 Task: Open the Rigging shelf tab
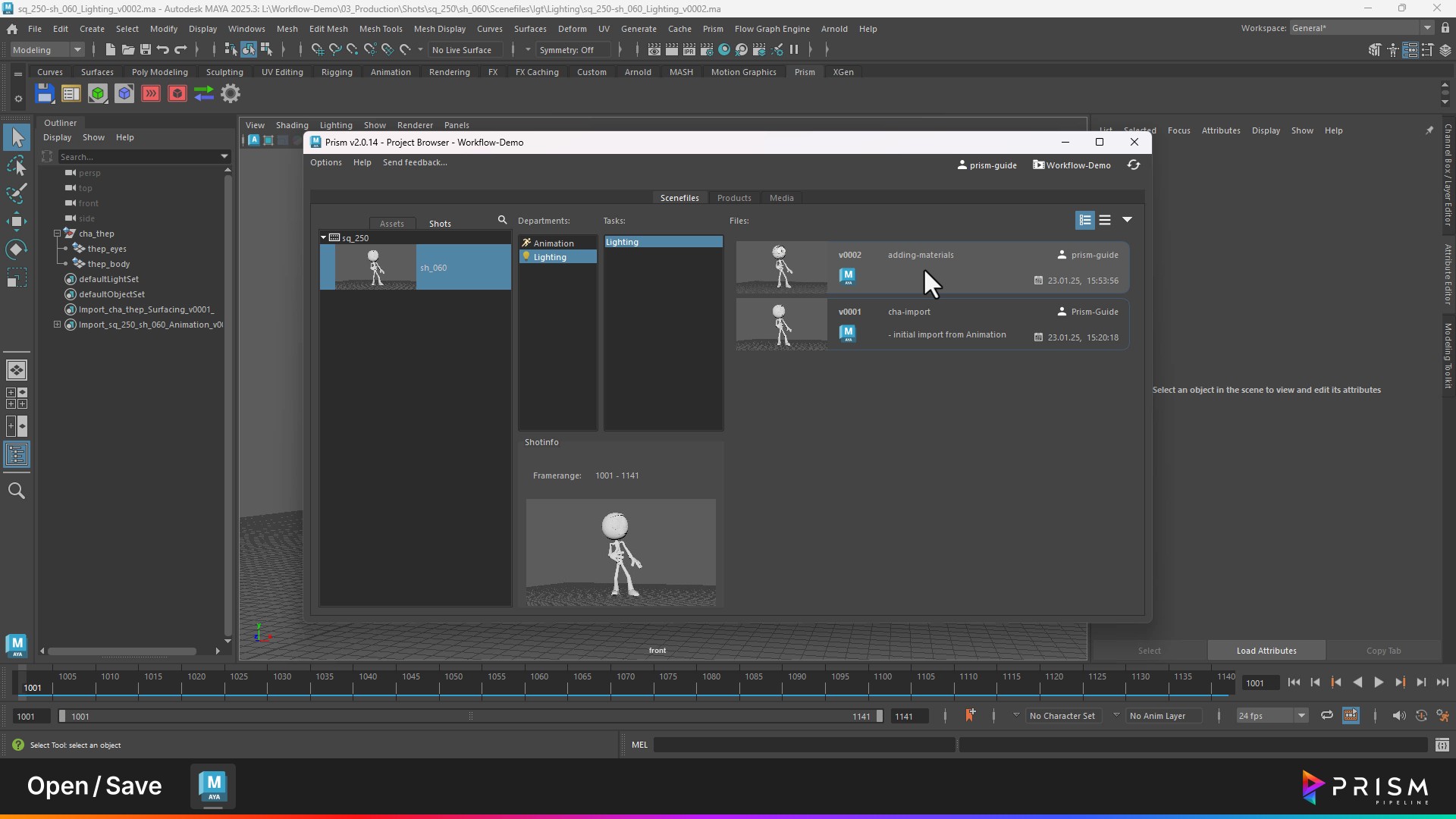click(337, 72)
